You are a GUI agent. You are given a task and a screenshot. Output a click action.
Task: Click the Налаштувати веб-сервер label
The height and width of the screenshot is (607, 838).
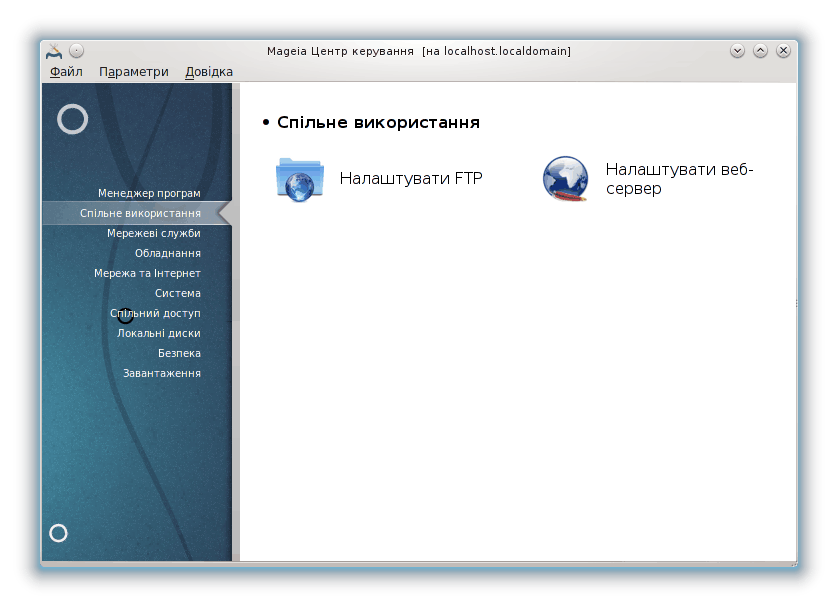(x=679, y=178)
